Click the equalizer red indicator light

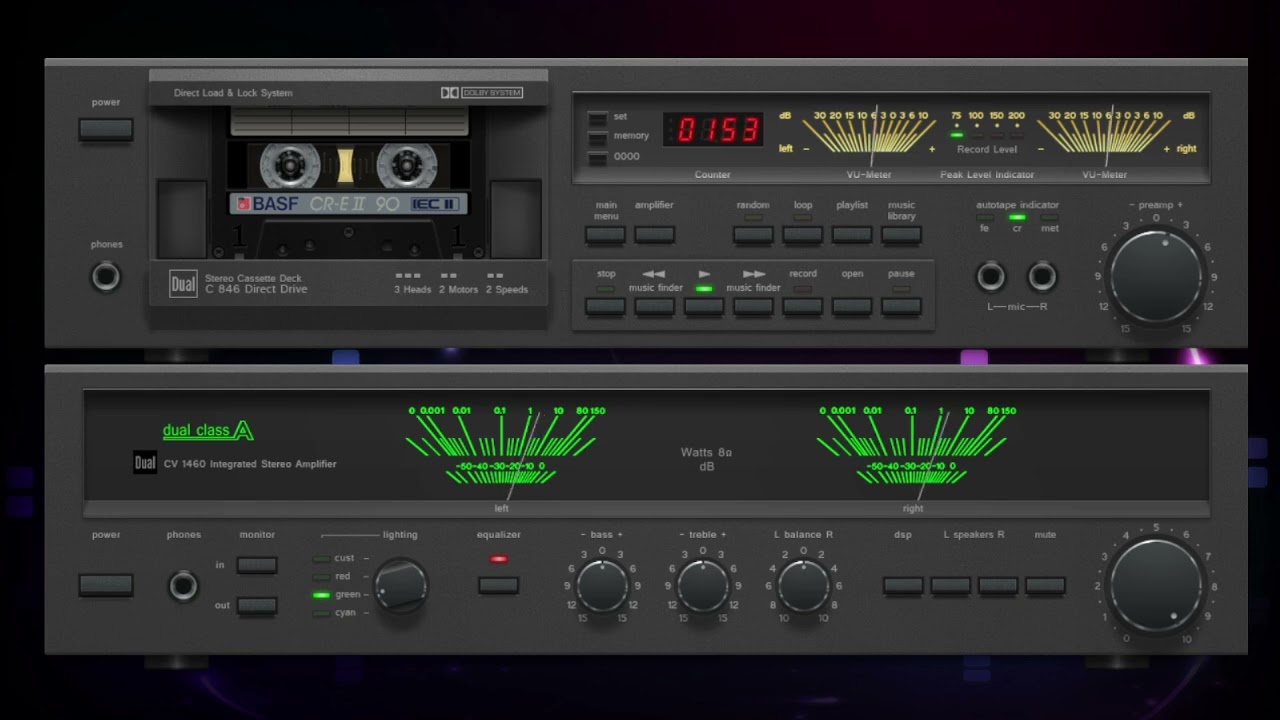499,559
